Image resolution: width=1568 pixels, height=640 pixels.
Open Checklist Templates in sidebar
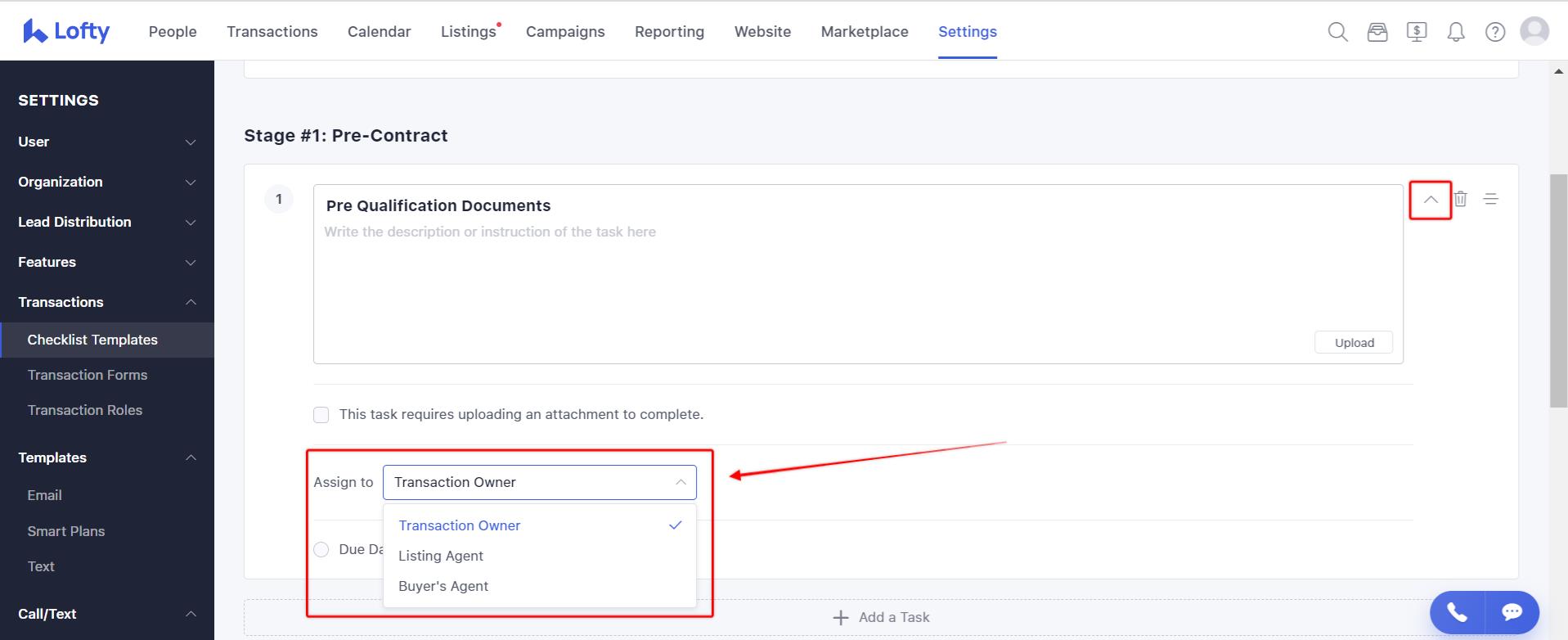coord(107,340)
